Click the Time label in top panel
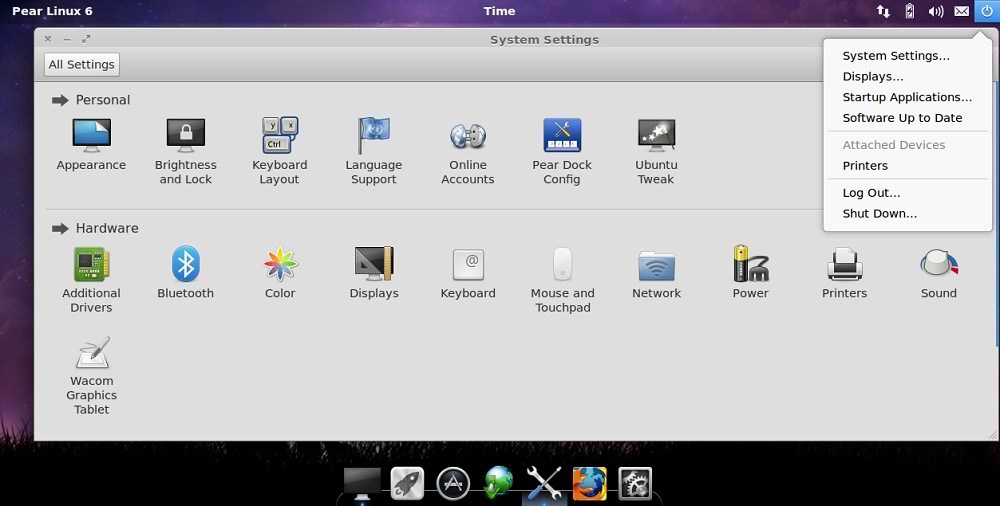This screenshot has height=506, width=1000. click(499, 11)
